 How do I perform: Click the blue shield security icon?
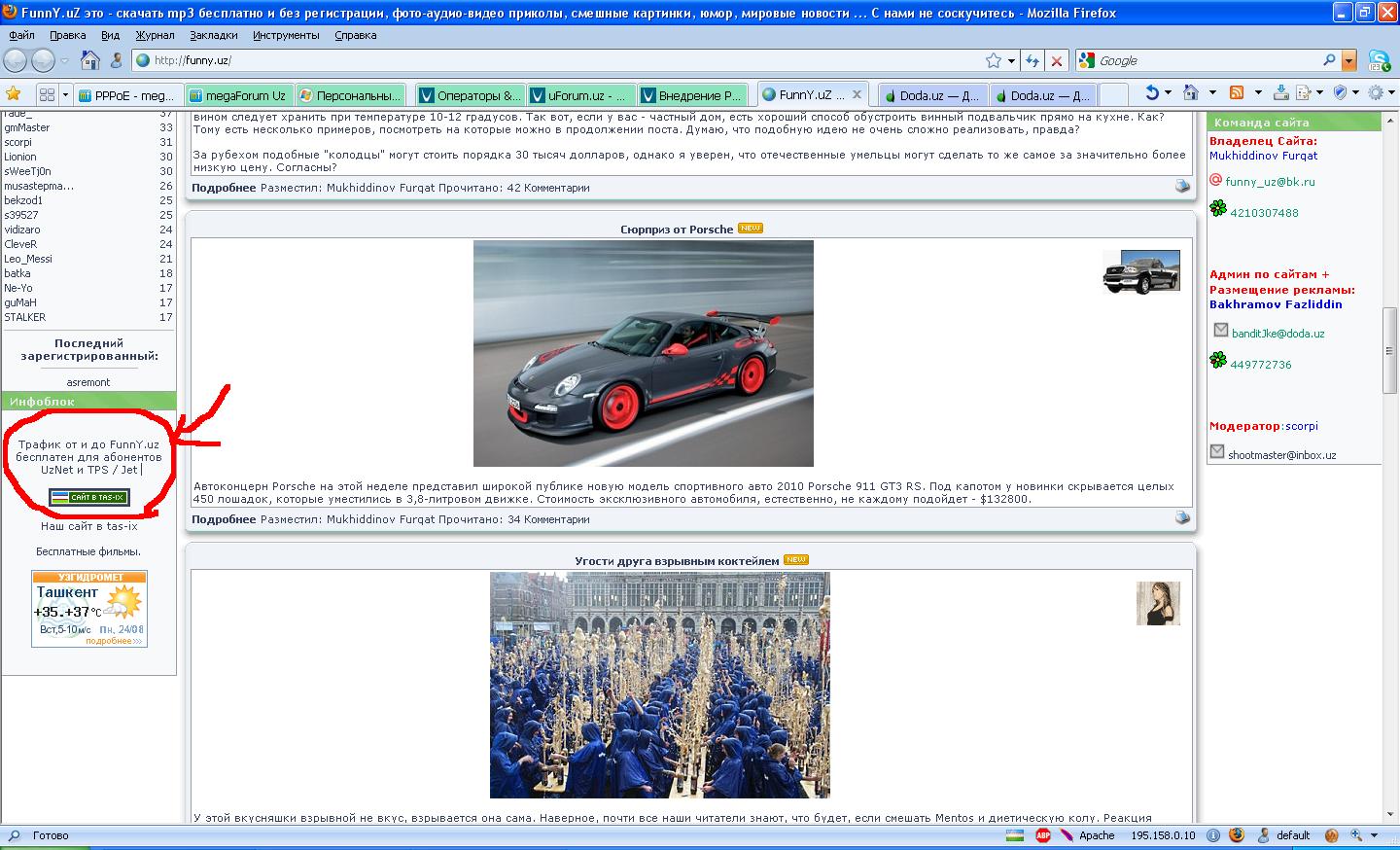coord(1340,93)
